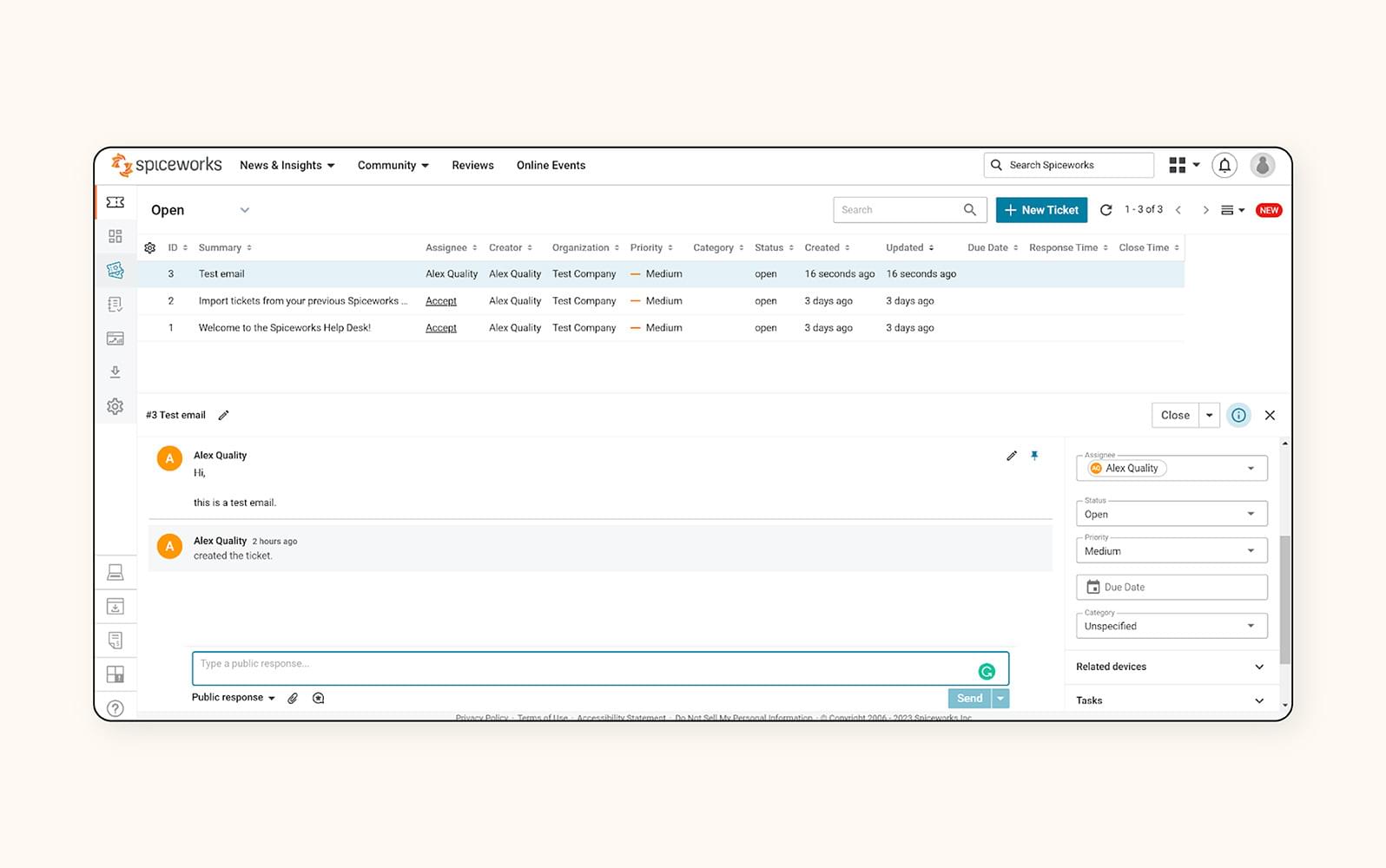Click the magnifier in ticket search box

970,210
